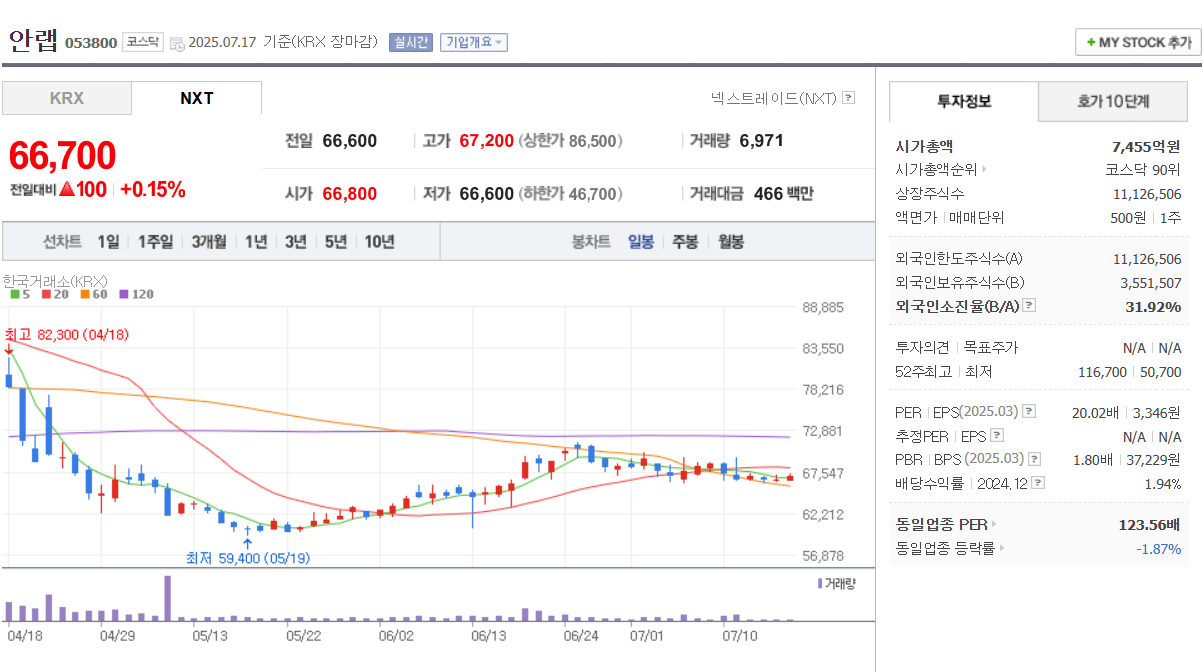Screen dimensions: 1204x672
Task: Click the 거래대금 466 백만 value
Action: 783,194
